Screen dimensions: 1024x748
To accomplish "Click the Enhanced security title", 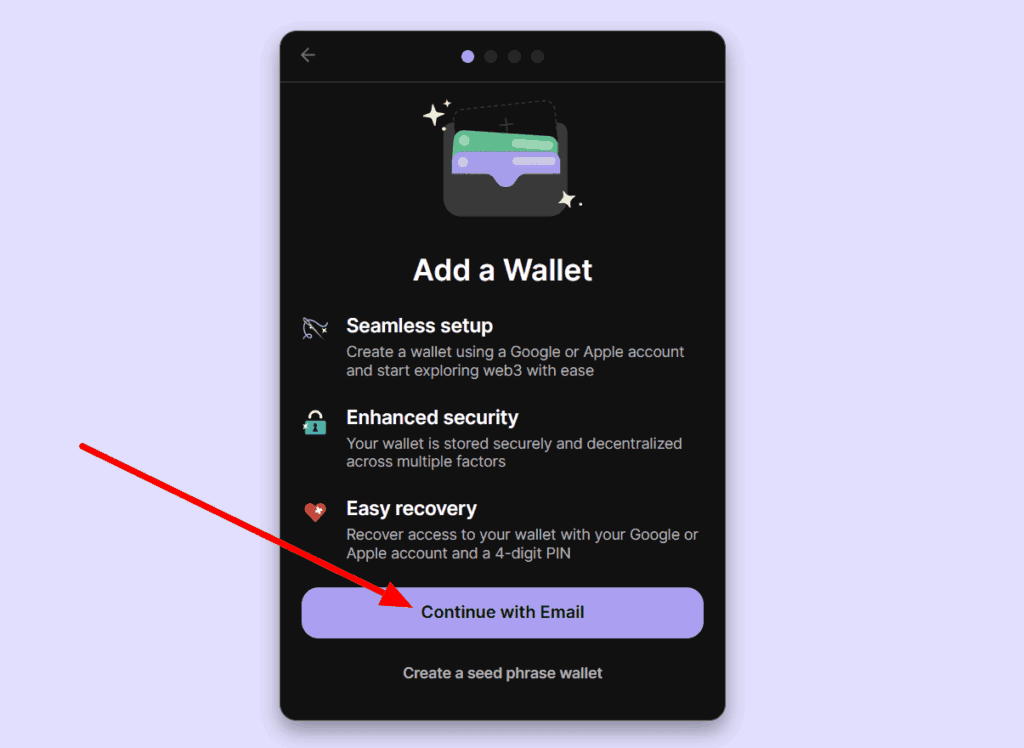I will (432, 417).
